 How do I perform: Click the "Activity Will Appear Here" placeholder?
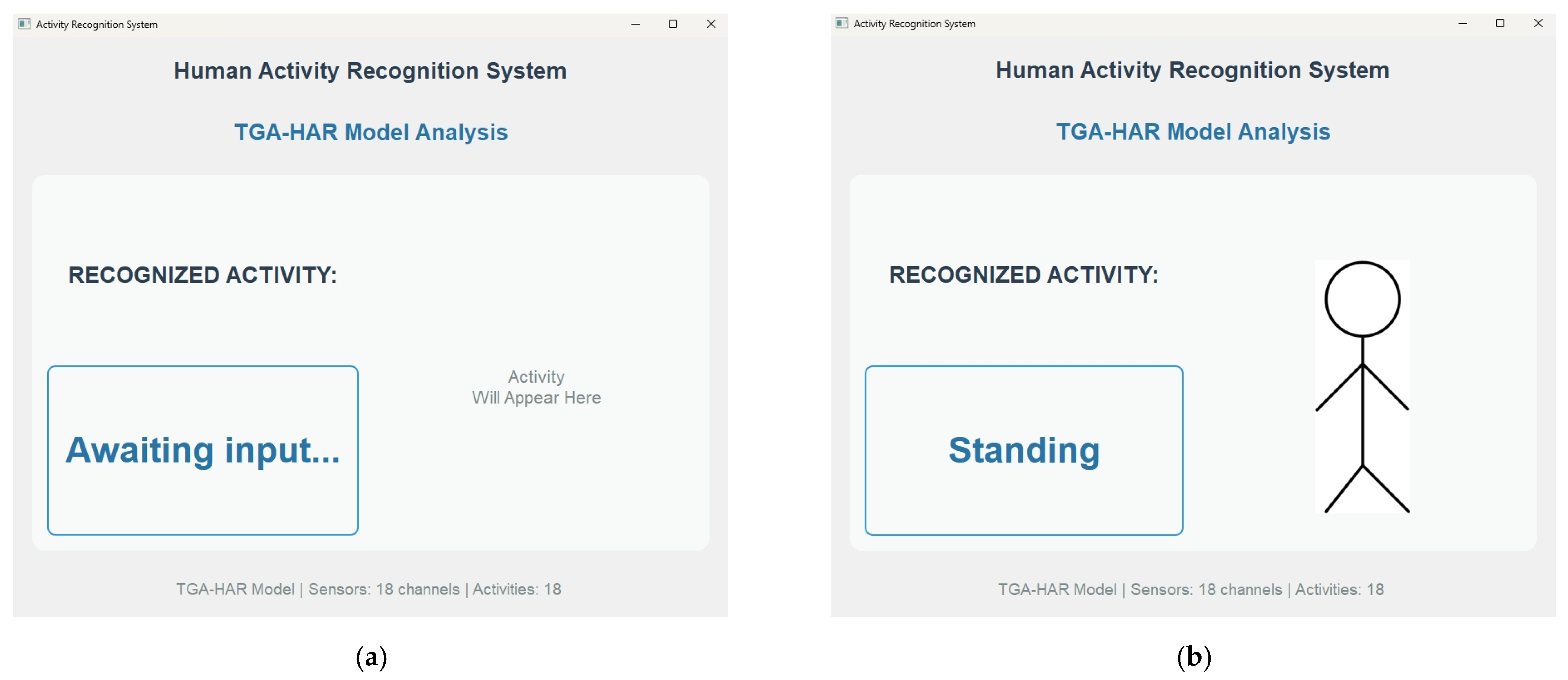point(536,387)
